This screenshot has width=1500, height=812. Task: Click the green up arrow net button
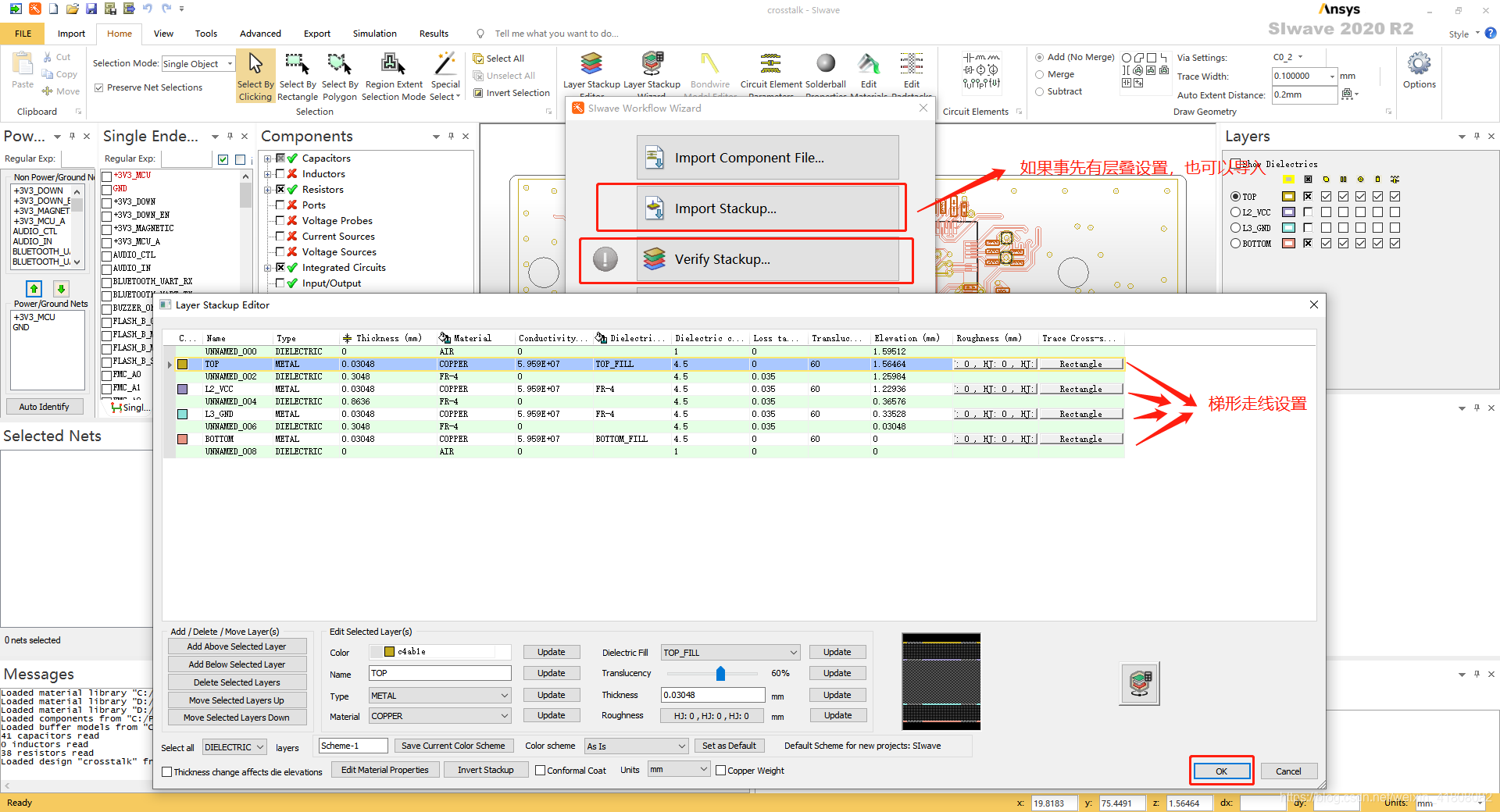pyautogui.click(x=34, y=289)
